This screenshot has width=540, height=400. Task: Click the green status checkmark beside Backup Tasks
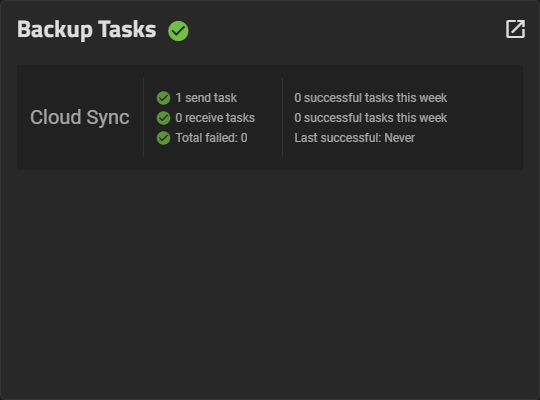[x=178, y=31]
